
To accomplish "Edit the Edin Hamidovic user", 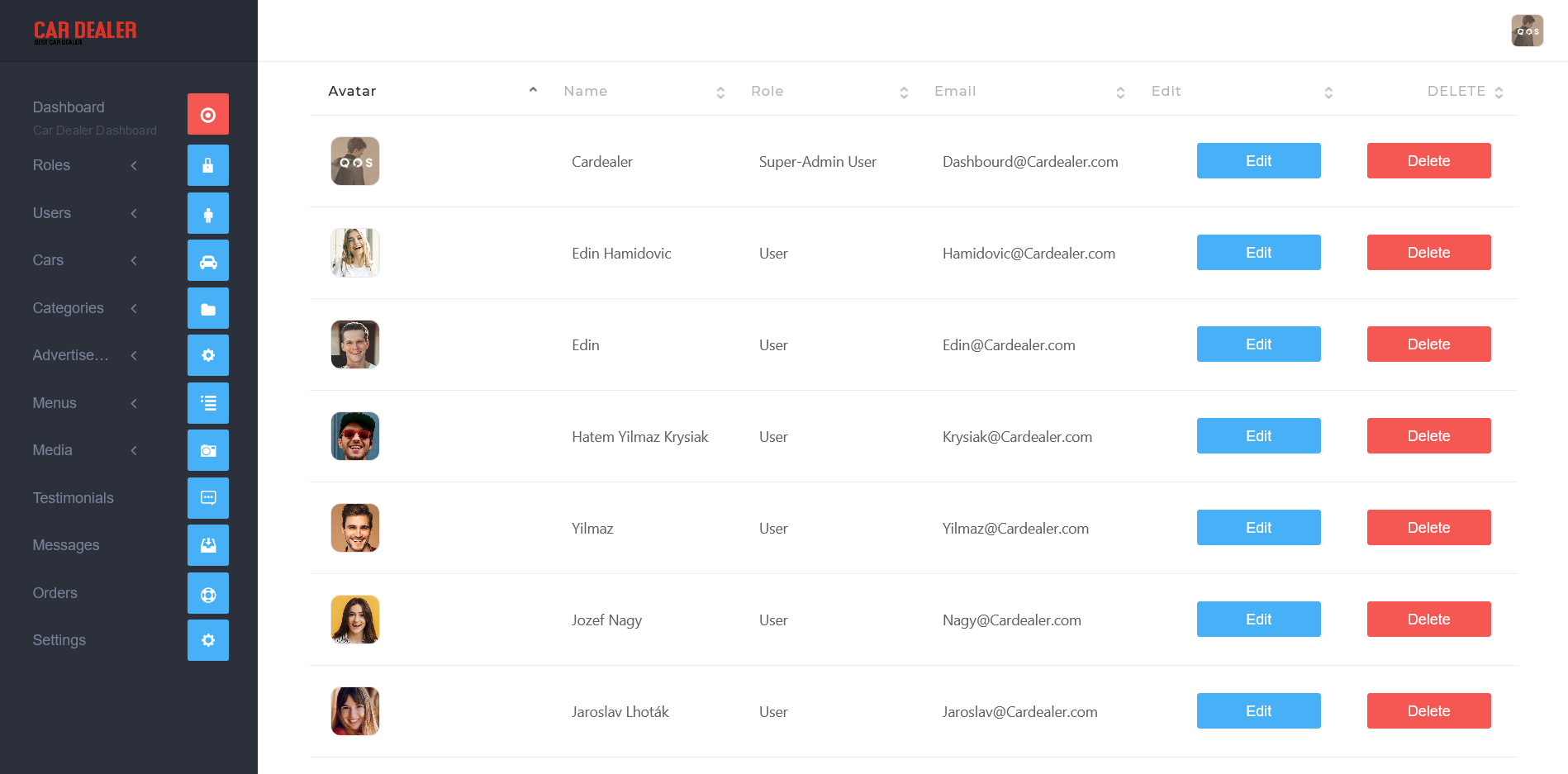I will tap(1258, 253).
